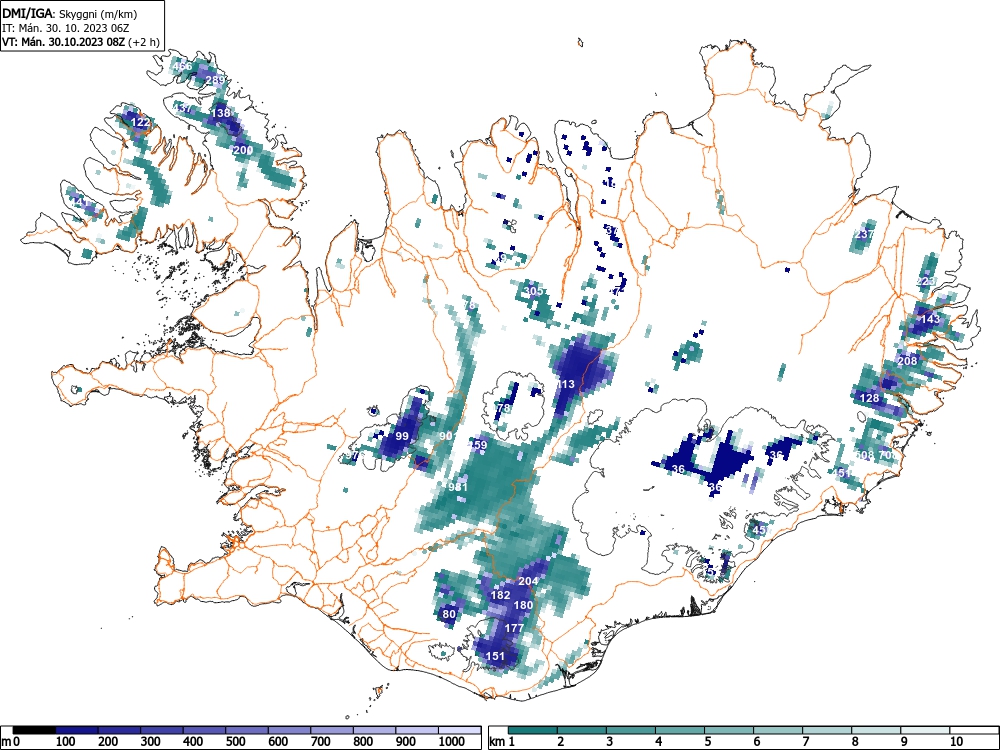Click the map value 451

point(842,473)
